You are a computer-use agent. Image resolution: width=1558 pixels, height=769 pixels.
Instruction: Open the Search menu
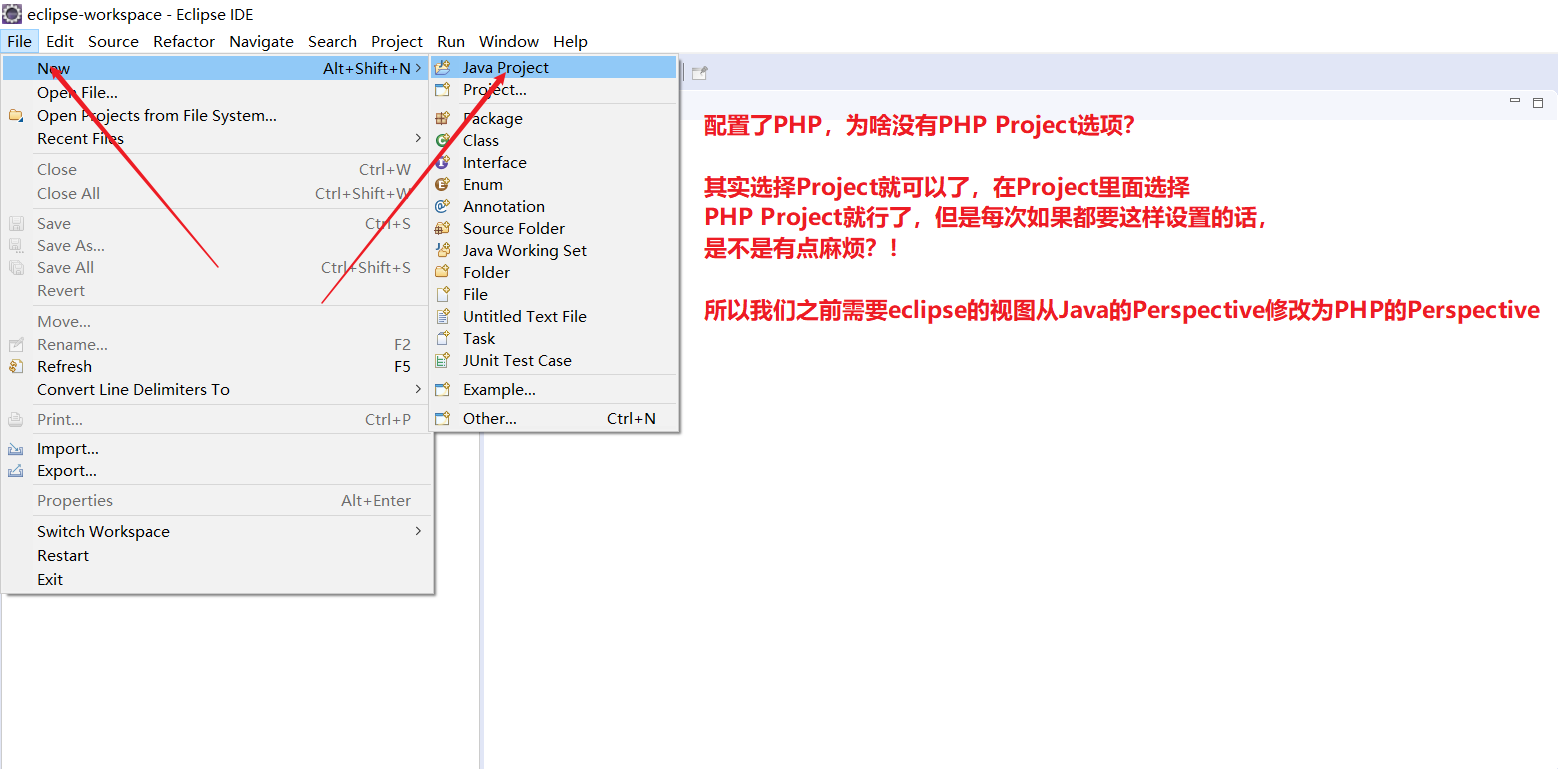point(332,41)
